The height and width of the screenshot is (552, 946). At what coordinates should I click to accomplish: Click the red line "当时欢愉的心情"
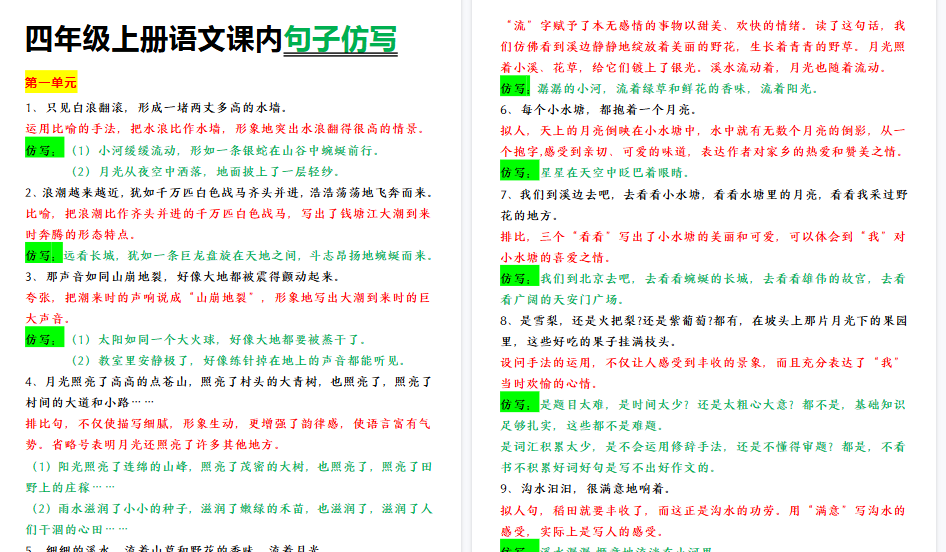549,384
